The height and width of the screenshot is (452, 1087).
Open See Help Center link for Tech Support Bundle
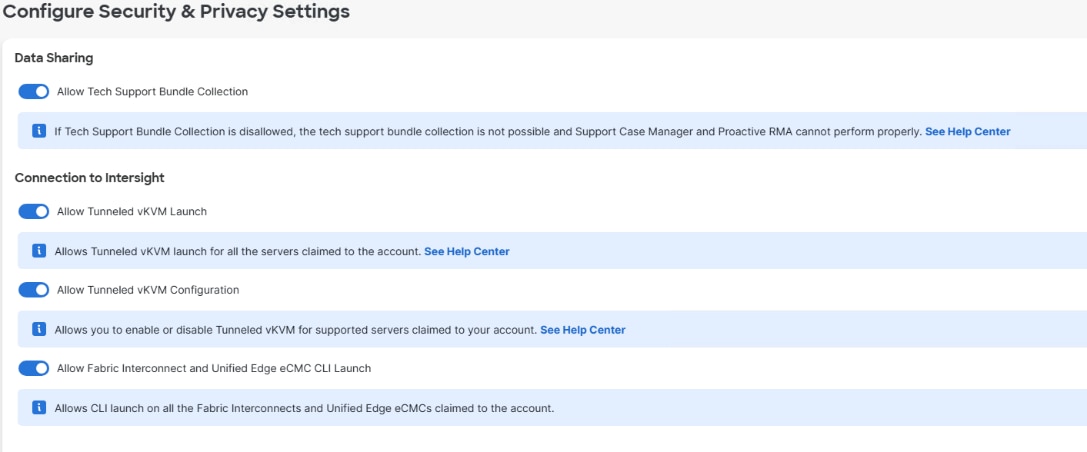(968, 131)
